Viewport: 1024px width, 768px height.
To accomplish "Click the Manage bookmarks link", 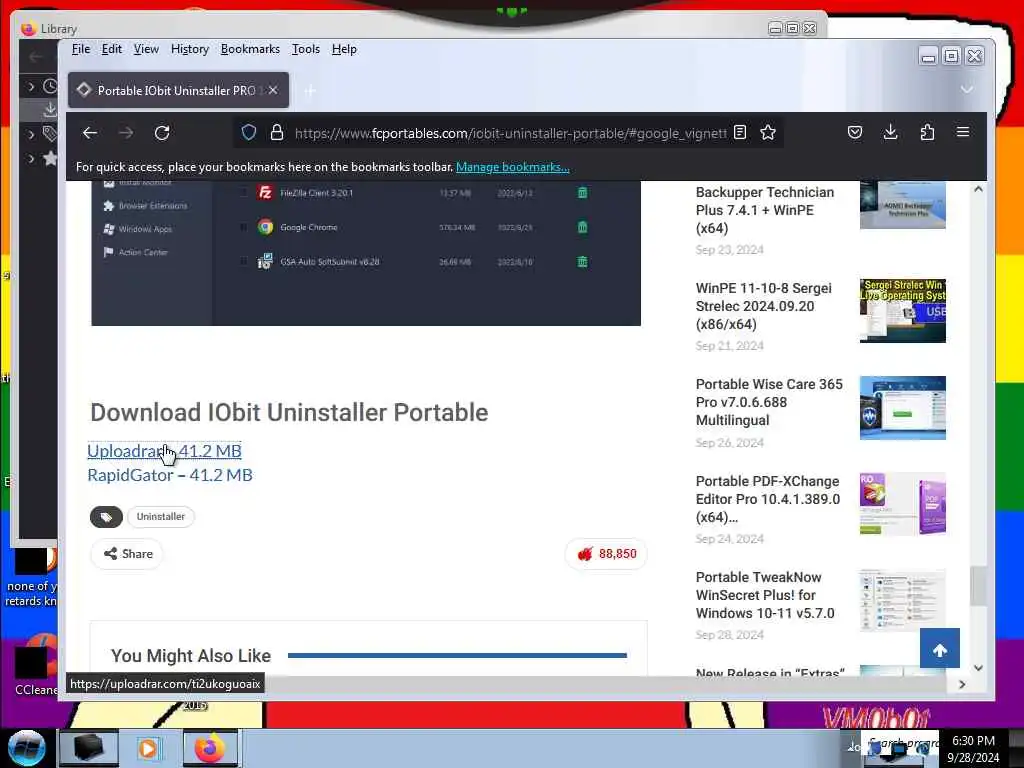I will click(x=513, y=167).
